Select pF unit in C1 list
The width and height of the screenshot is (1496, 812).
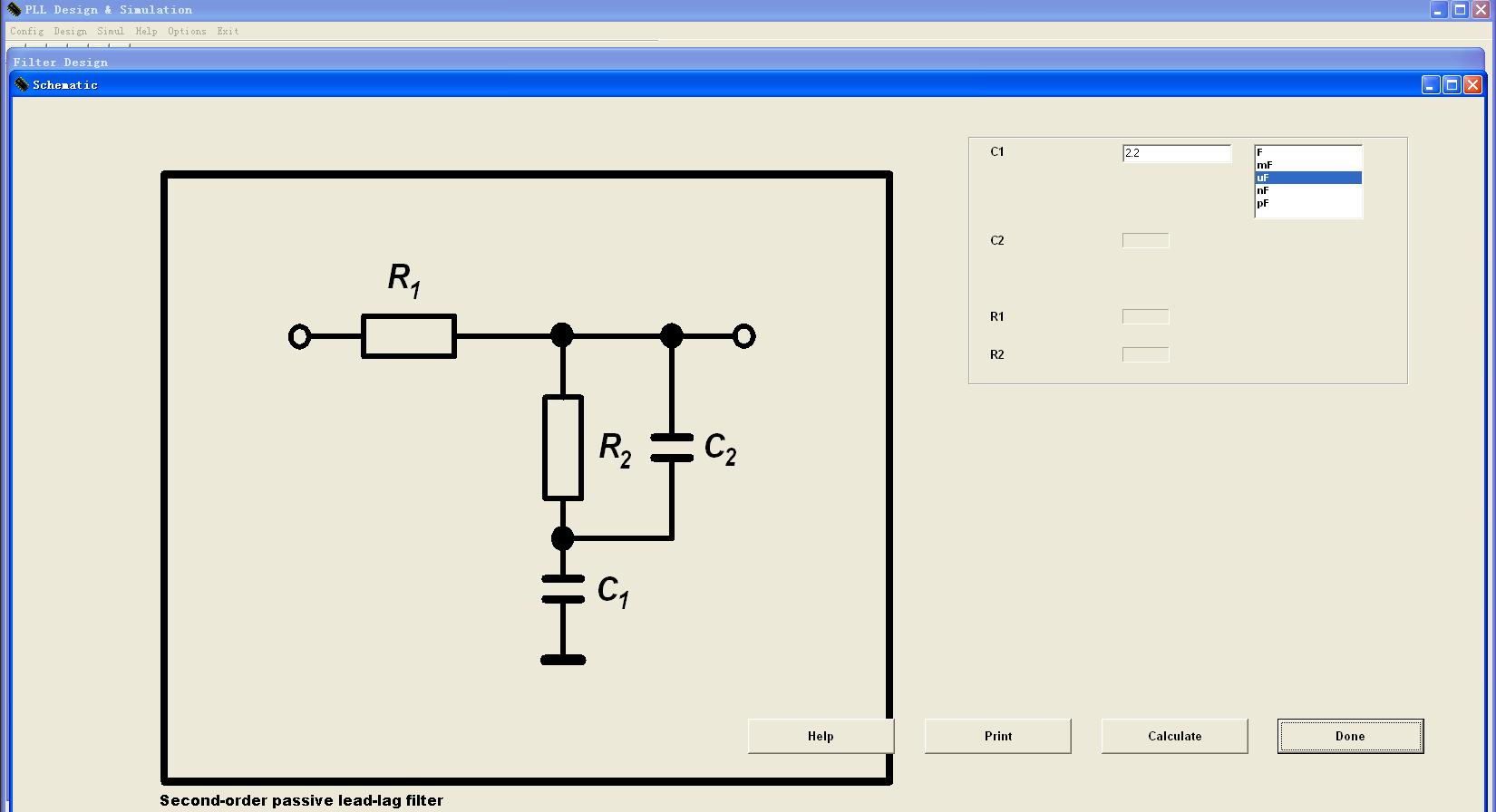tap(1307, 203)
